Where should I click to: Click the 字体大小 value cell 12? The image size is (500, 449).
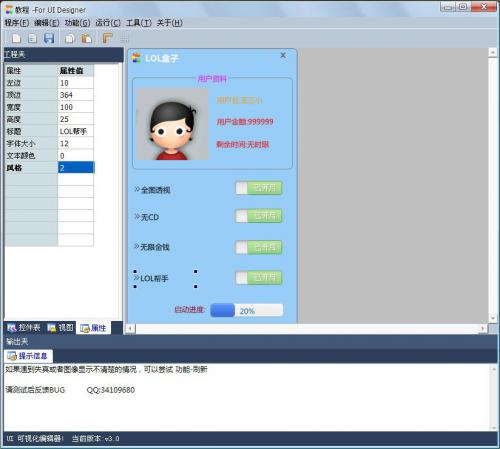pyautogui.click(x=76, y=143)
